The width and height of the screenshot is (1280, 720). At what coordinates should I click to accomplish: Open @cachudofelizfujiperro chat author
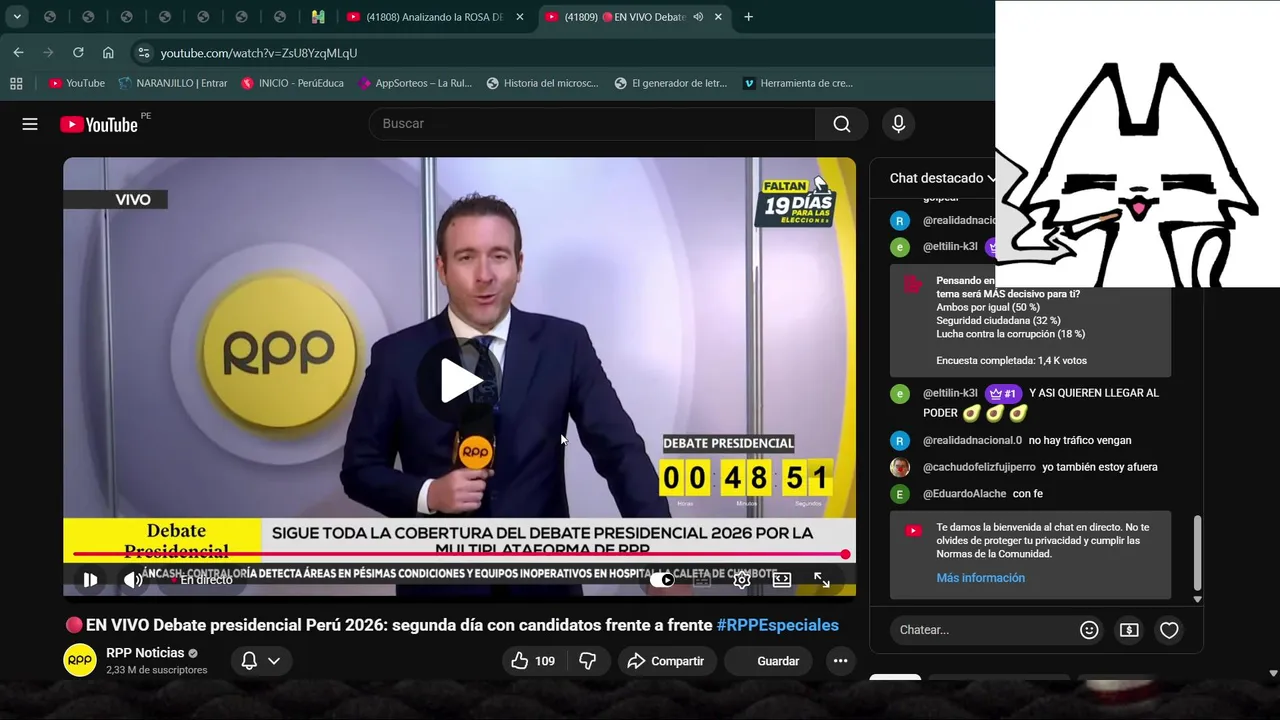tap(979, 467)
